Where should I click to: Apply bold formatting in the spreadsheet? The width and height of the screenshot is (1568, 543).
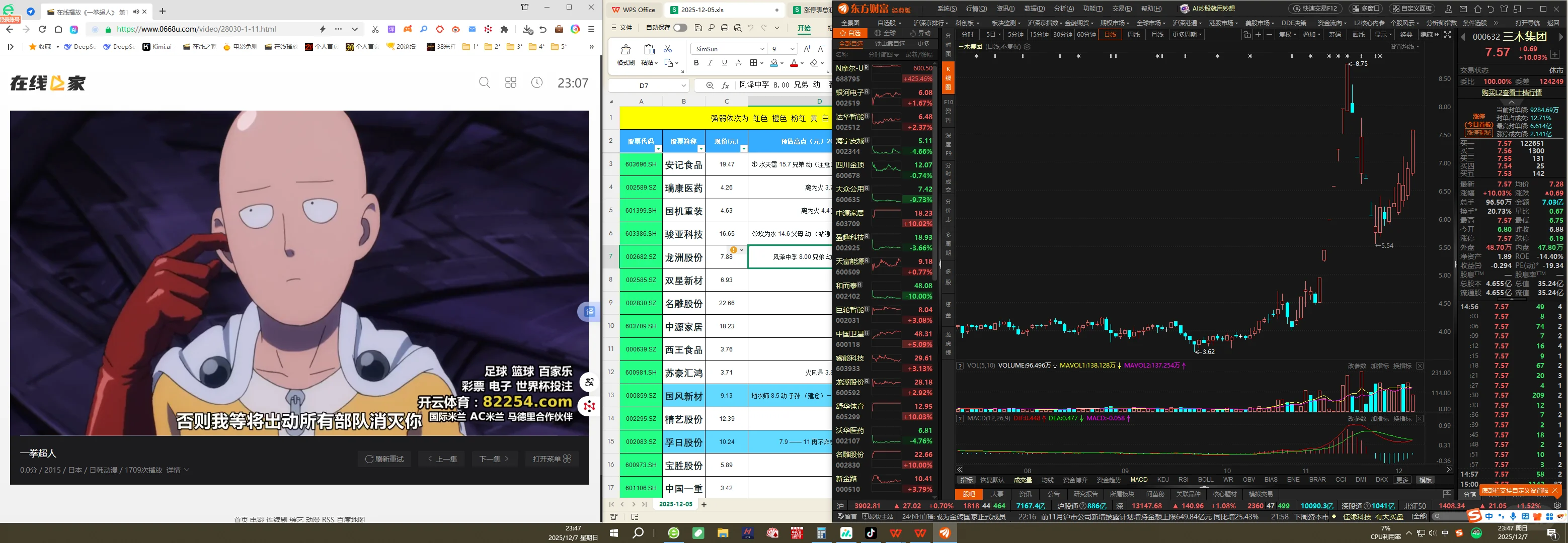696,63
